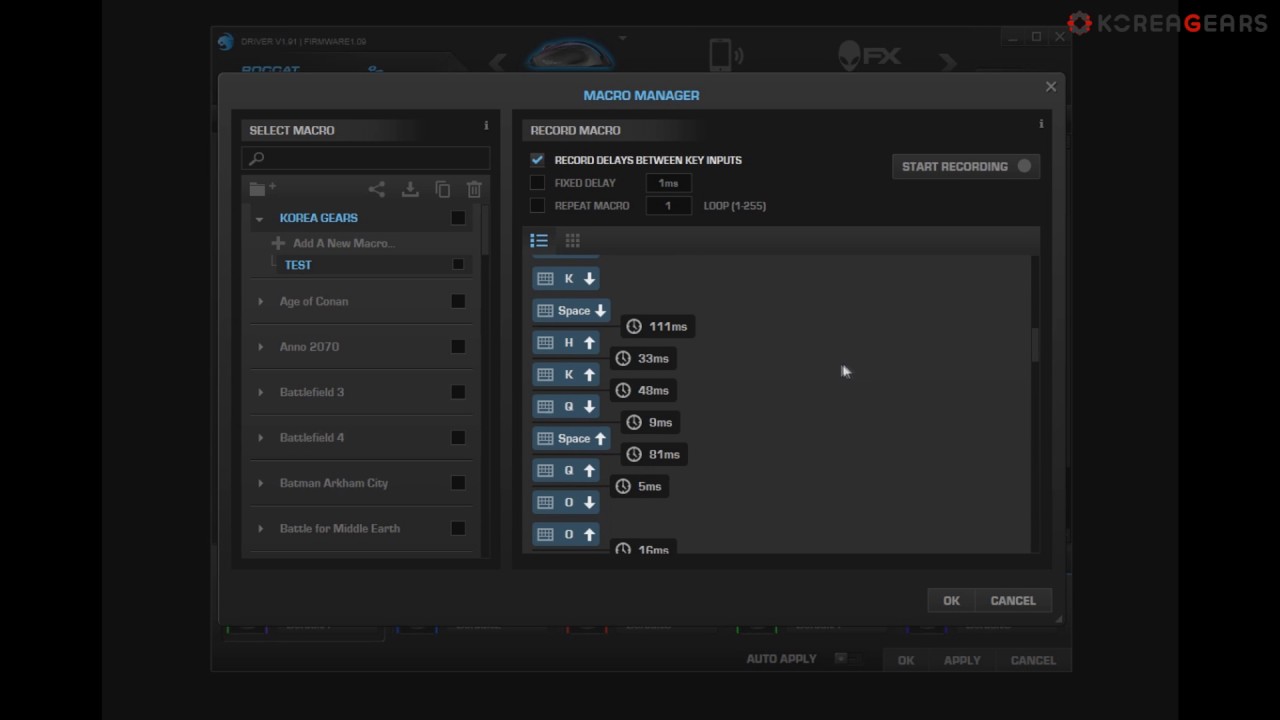Click the search magnifier icon in Select Macro
Screen dimensions: 1280x720
point(256,158)
